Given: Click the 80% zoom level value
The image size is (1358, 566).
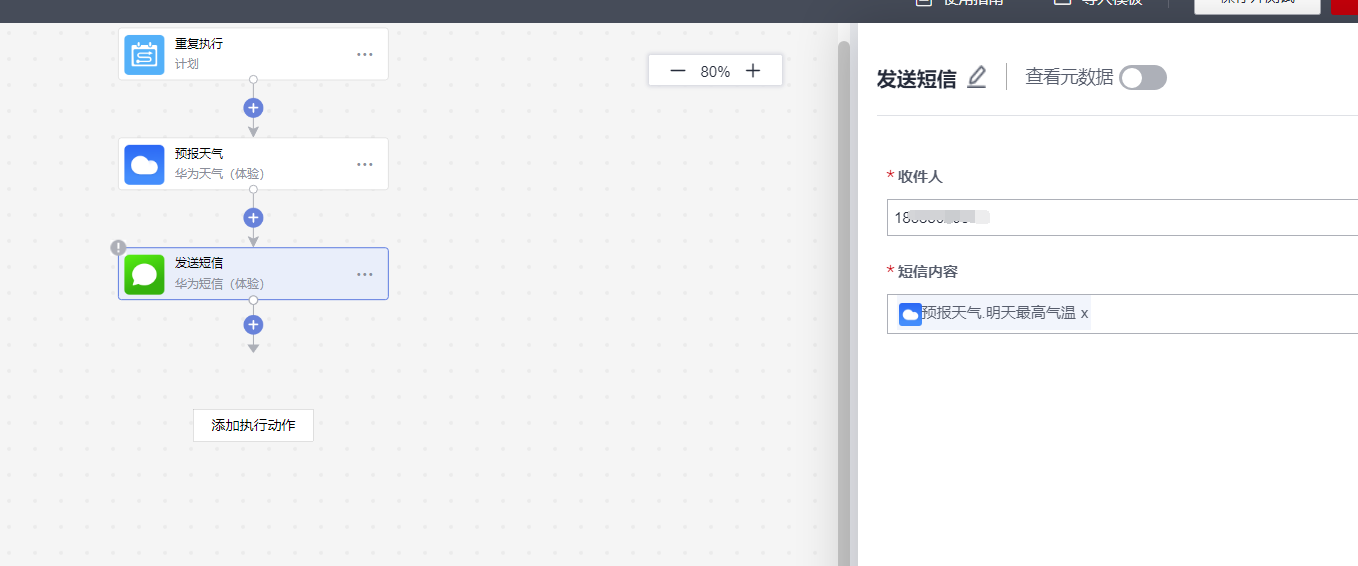Looking at the screenshot, I should 715,72.
